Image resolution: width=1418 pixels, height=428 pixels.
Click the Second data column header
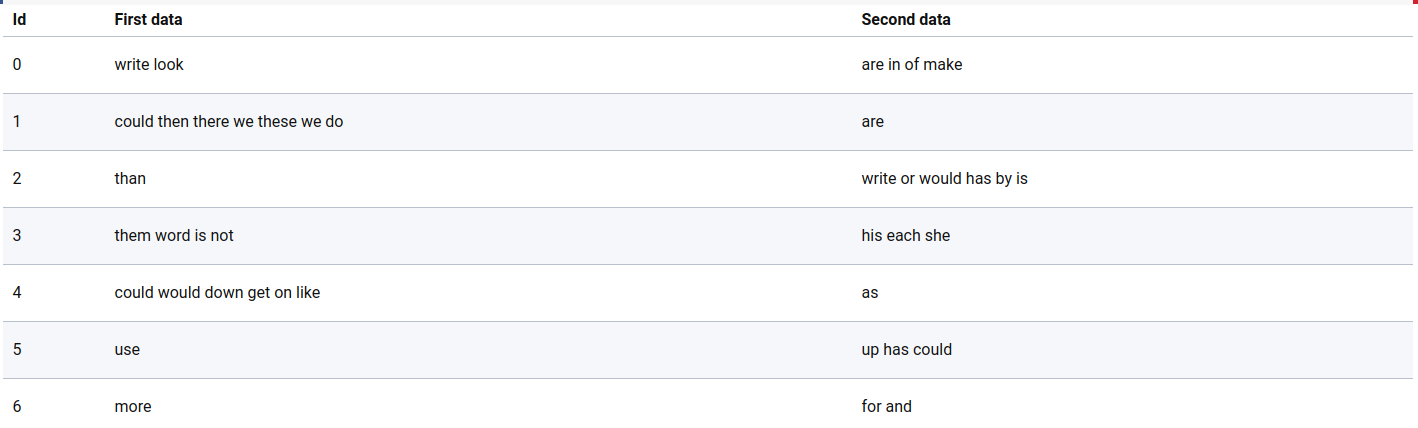[x=905, y=19]
